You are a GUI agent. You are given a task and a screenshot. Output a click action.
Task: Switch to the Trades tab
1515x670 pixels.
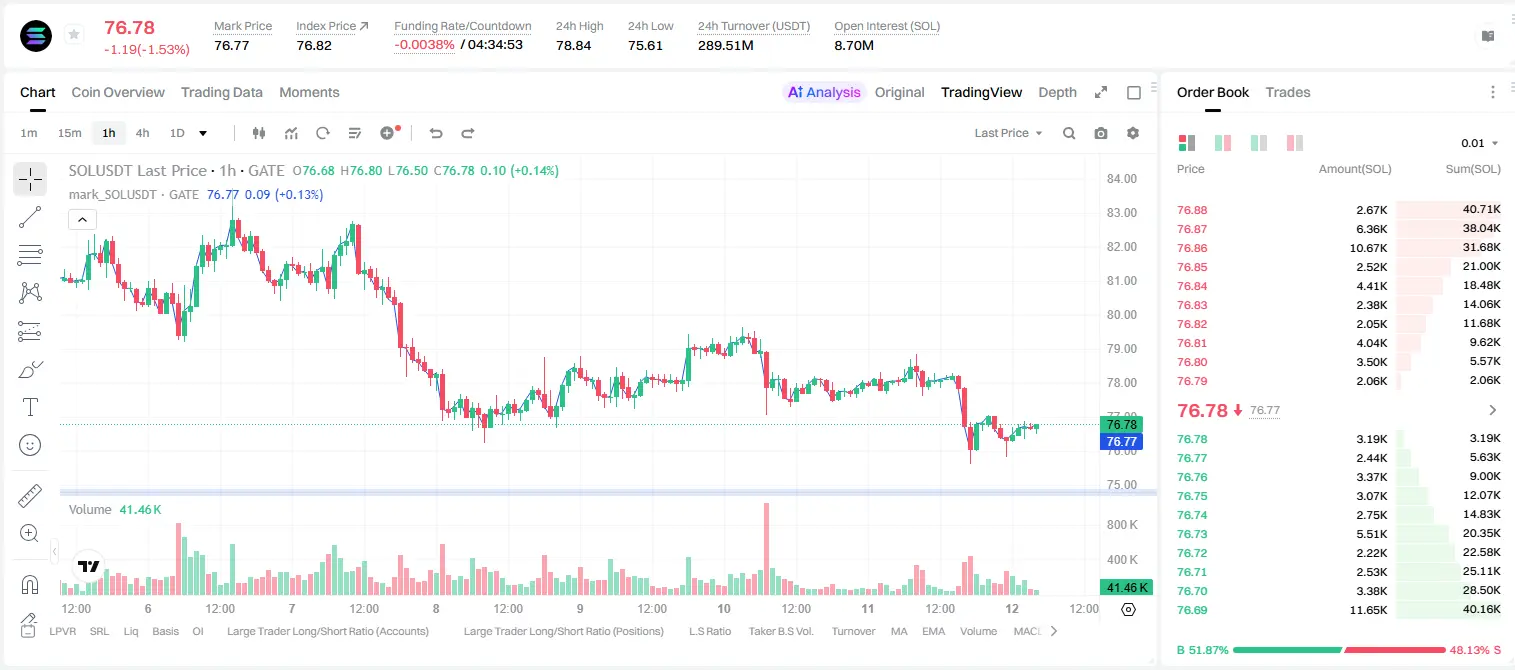pos(1287,92)
